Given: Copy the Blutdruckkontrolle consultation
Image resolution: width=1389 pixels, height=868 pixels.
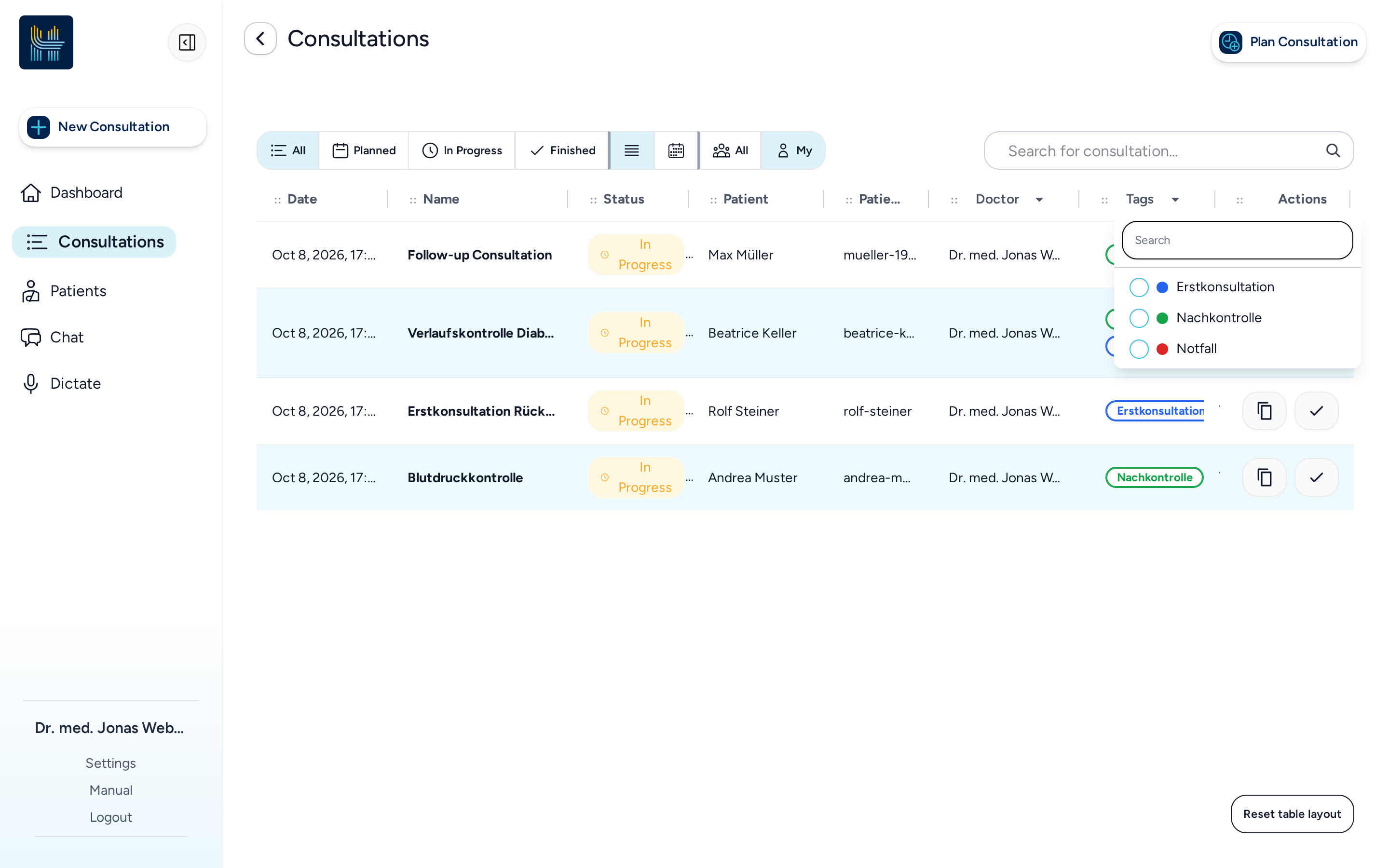Looking at the screenshot, I should coord(1264,477).
